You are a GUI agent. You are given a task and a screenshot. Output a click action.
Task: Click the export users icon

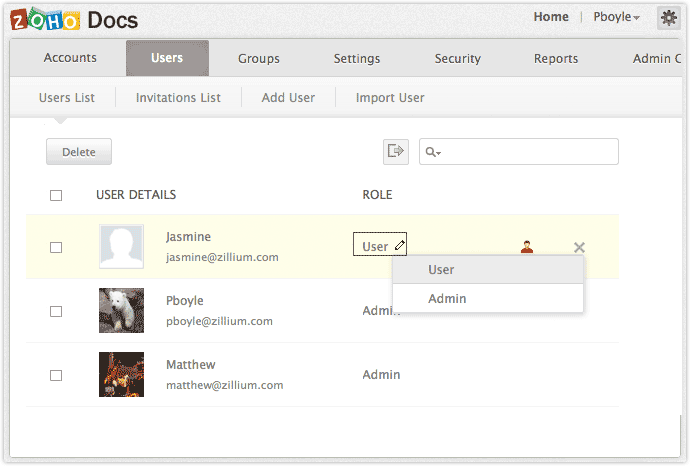point(396,151)
